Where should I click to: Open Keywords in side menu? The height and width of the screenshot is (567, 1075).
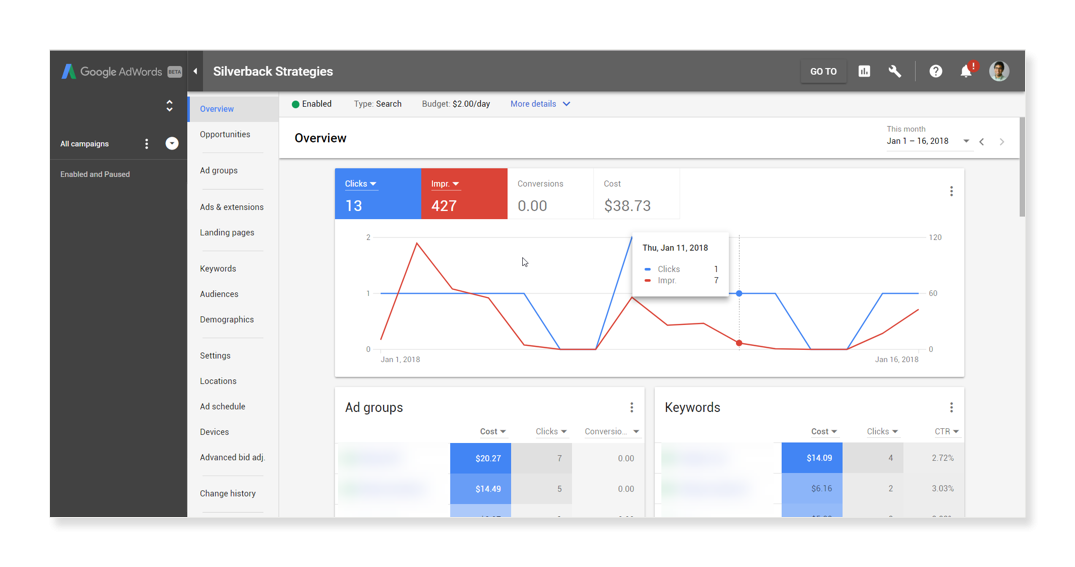[218, 269]
